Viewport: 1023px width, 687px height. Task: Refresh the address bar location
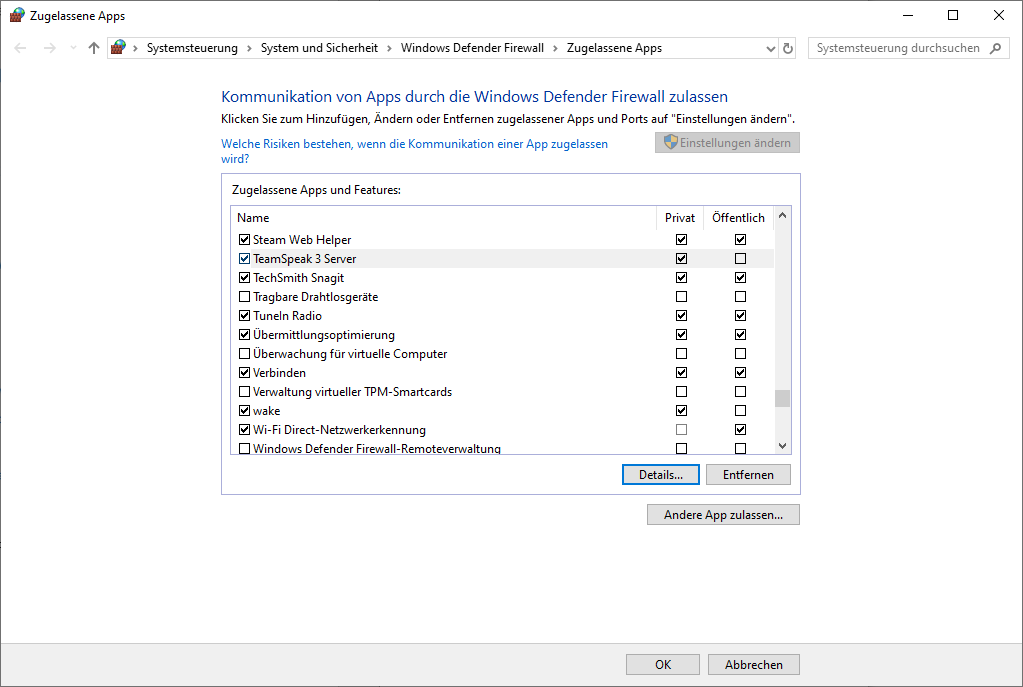pos(788,48)
